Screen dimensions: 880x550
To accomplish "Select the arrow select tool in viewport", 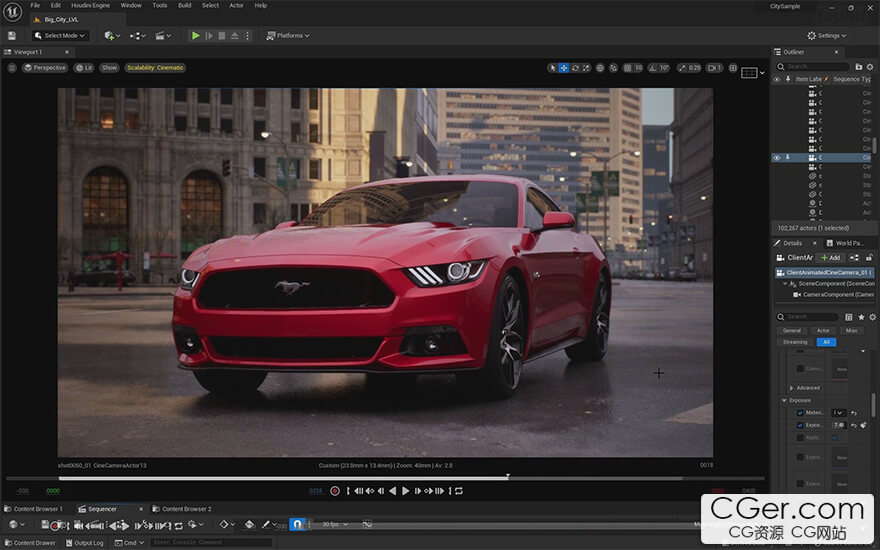I will [x=553, y=68].
